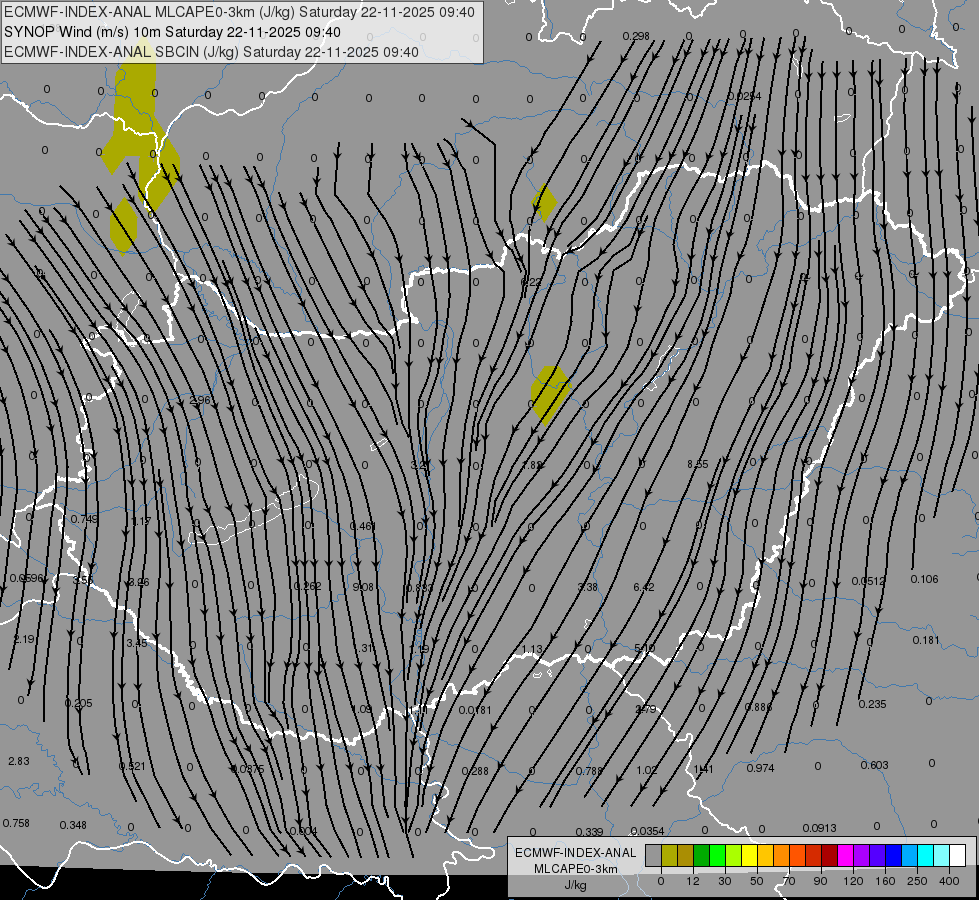Click the J/kg unit label in legend

[576, 885]
